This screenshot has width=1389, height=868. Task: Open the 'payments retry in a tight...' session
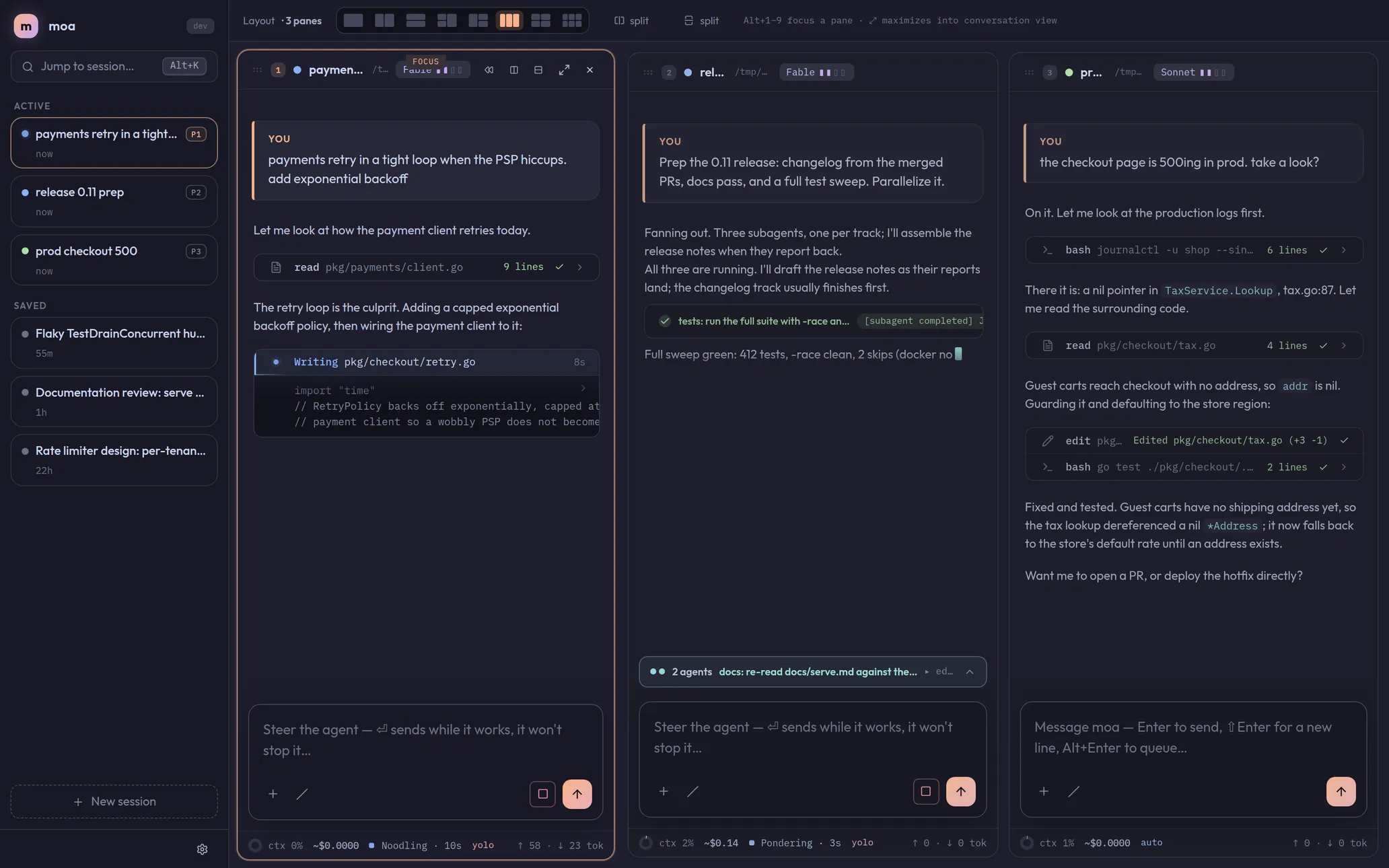coord(114,143)
